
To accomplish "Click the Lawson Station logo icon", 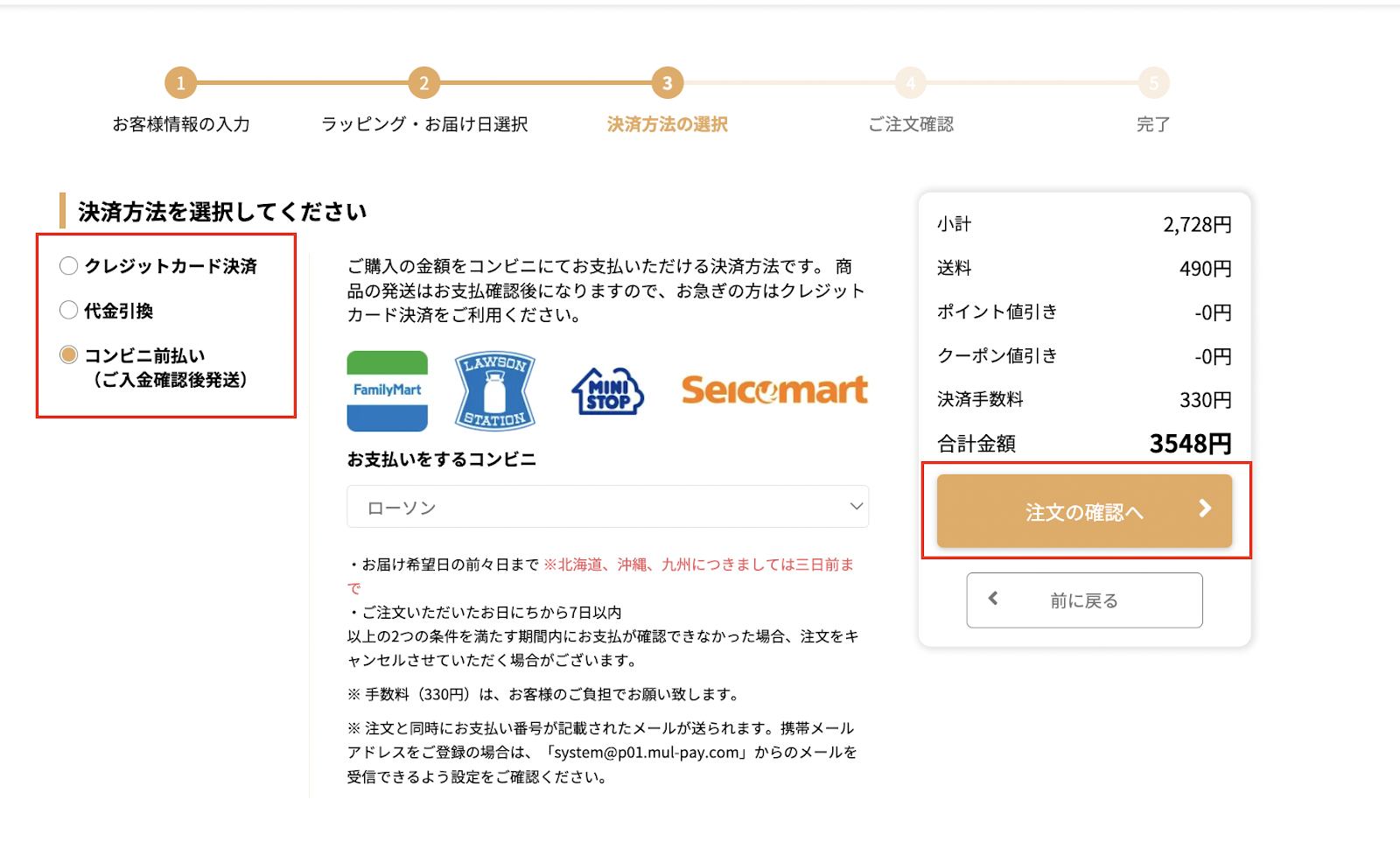I will [x=494, y=390].
